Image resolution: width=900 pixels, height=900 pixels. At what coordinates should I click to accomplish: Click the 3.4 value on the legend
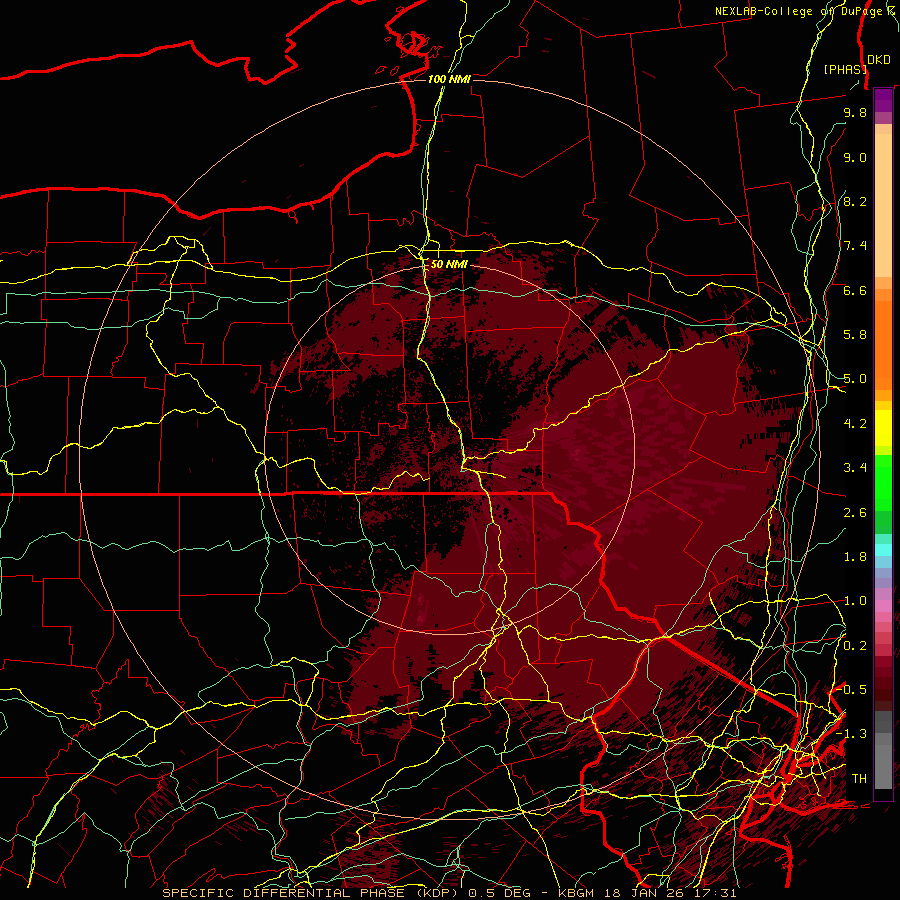coord(855,468)
